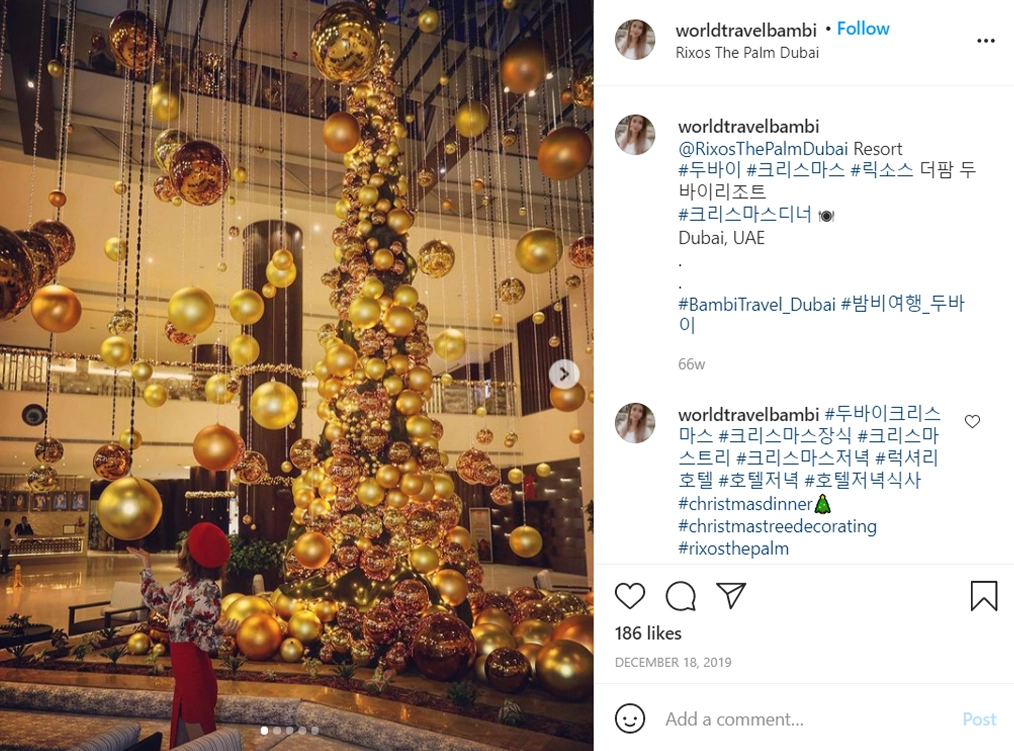Open hashtag #christmastreedecorating
This screenshot has height=751, width=1014.
click(777, 526)
